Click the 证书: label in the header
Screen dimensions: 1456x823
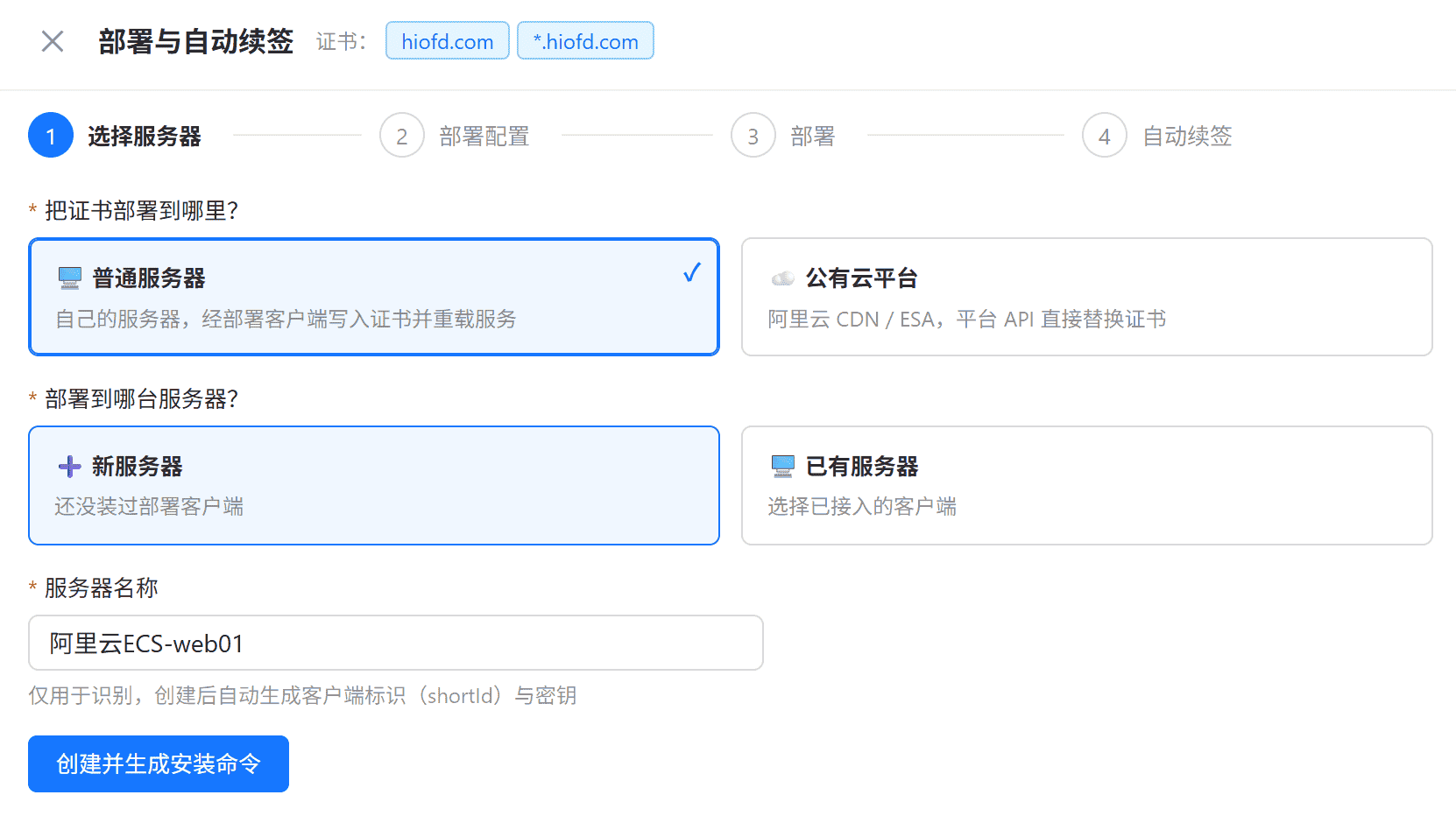(342, 41)
